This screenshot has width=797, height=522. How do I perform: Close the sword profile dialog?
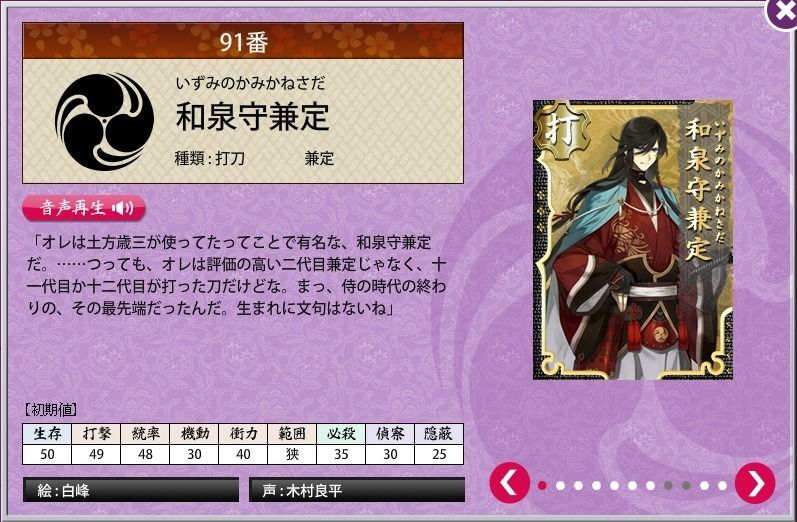782,13
